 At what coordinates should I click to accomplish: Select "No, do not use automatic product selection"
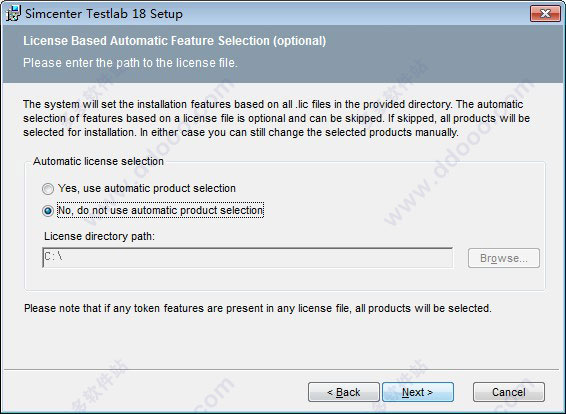pyautogui.click(x=48, y=211)
